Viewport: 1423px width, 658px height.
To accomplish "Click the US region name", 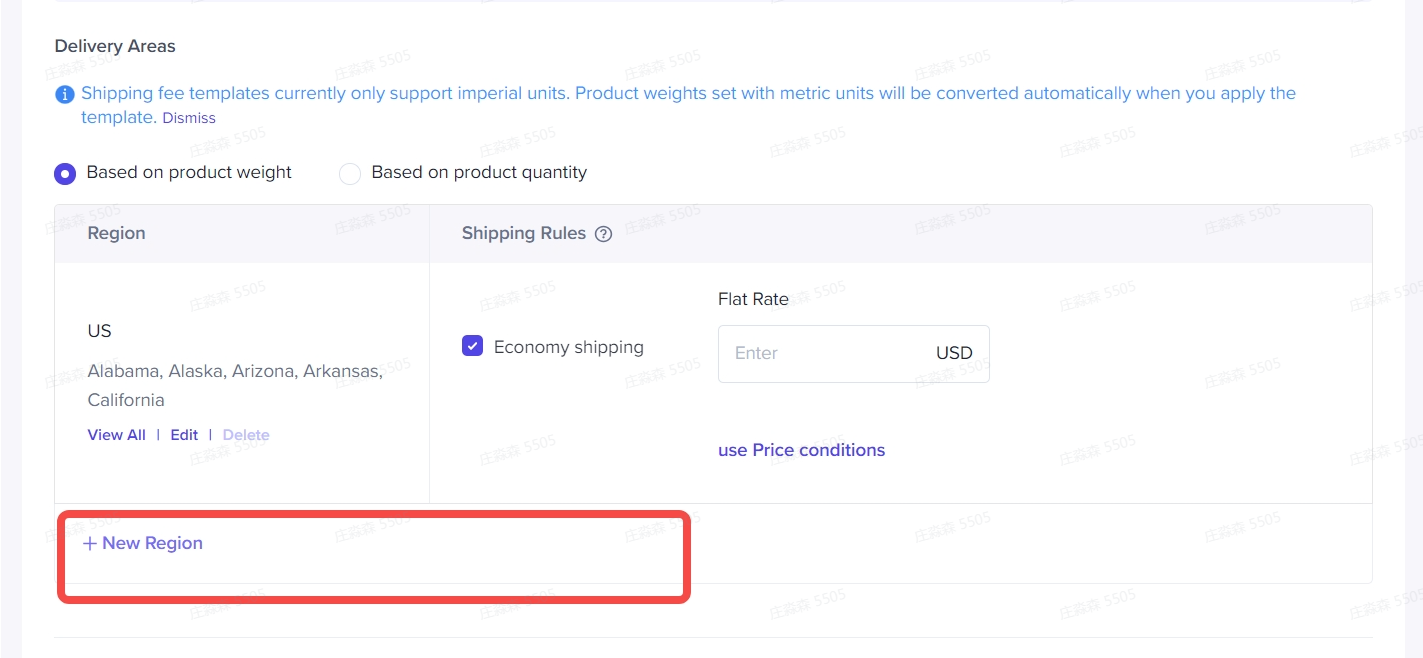I will (100, 331).
